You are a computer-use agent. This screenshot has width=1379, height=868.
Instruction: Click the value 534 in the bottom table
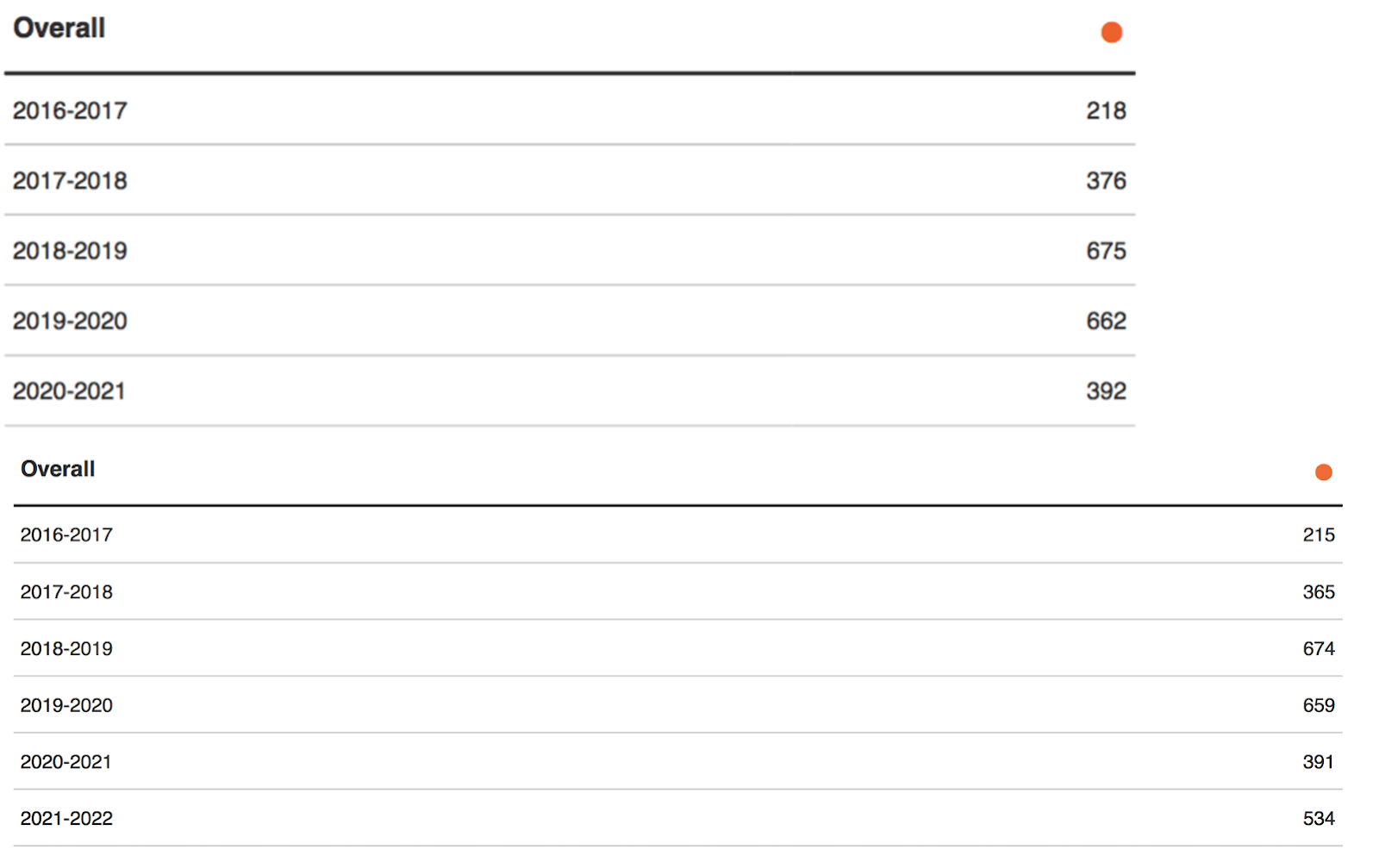coord(1319,818)
